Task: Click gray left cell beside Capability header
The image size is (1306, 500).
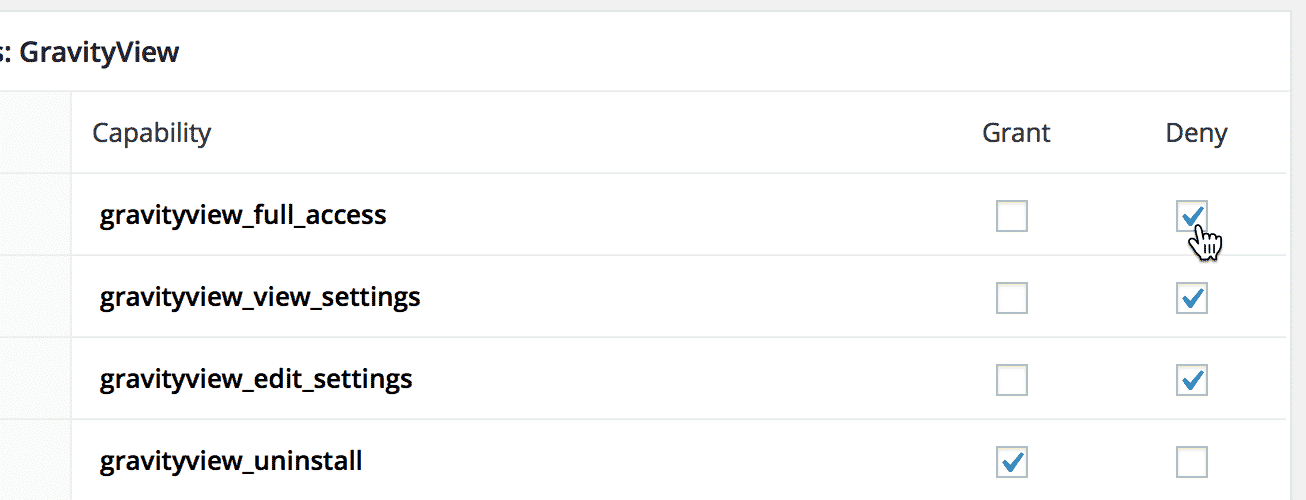Action: pos(35,133)
